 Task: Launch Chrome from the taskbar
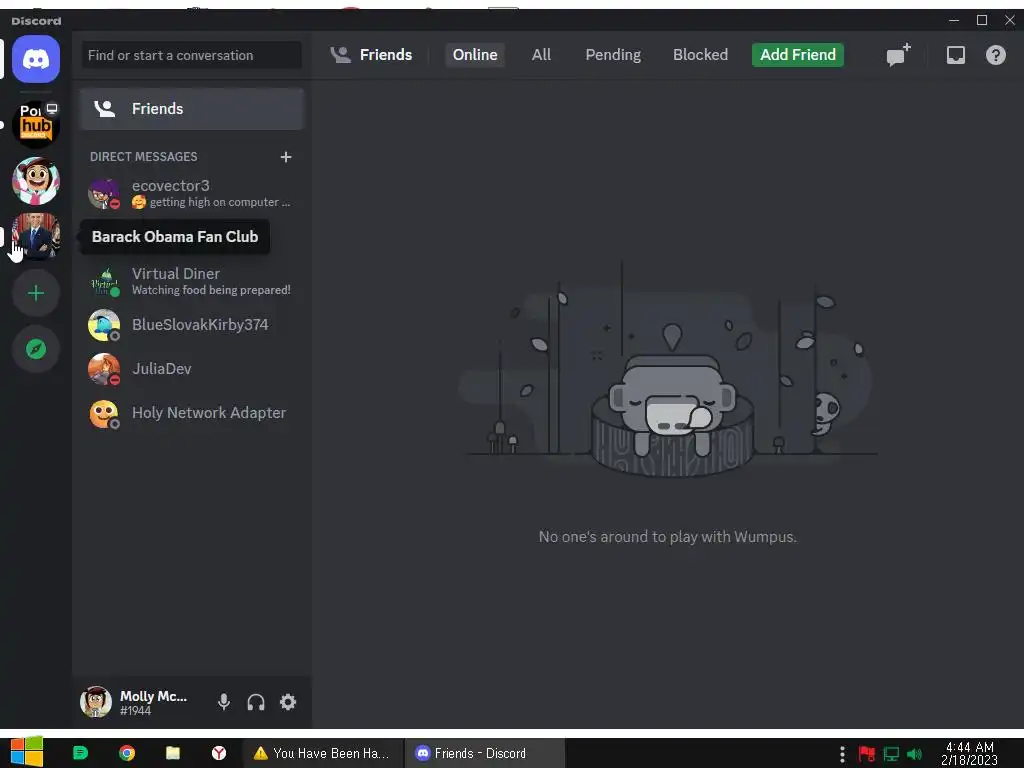point(127,753)
